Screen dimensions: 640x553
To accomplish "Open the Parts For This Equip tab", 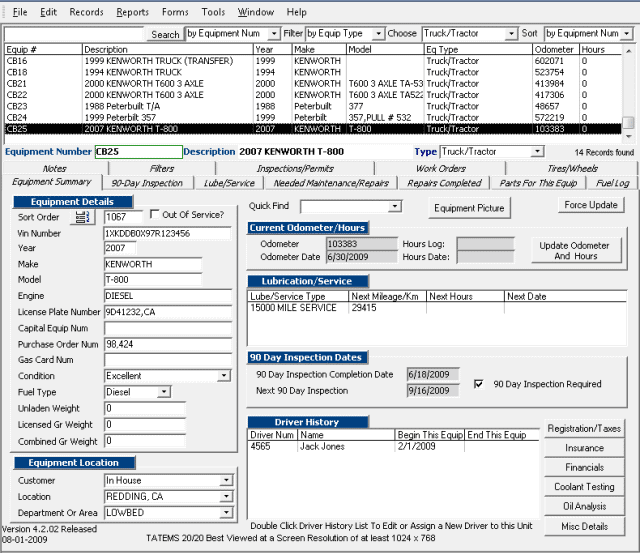I will [x=538, y=183].
